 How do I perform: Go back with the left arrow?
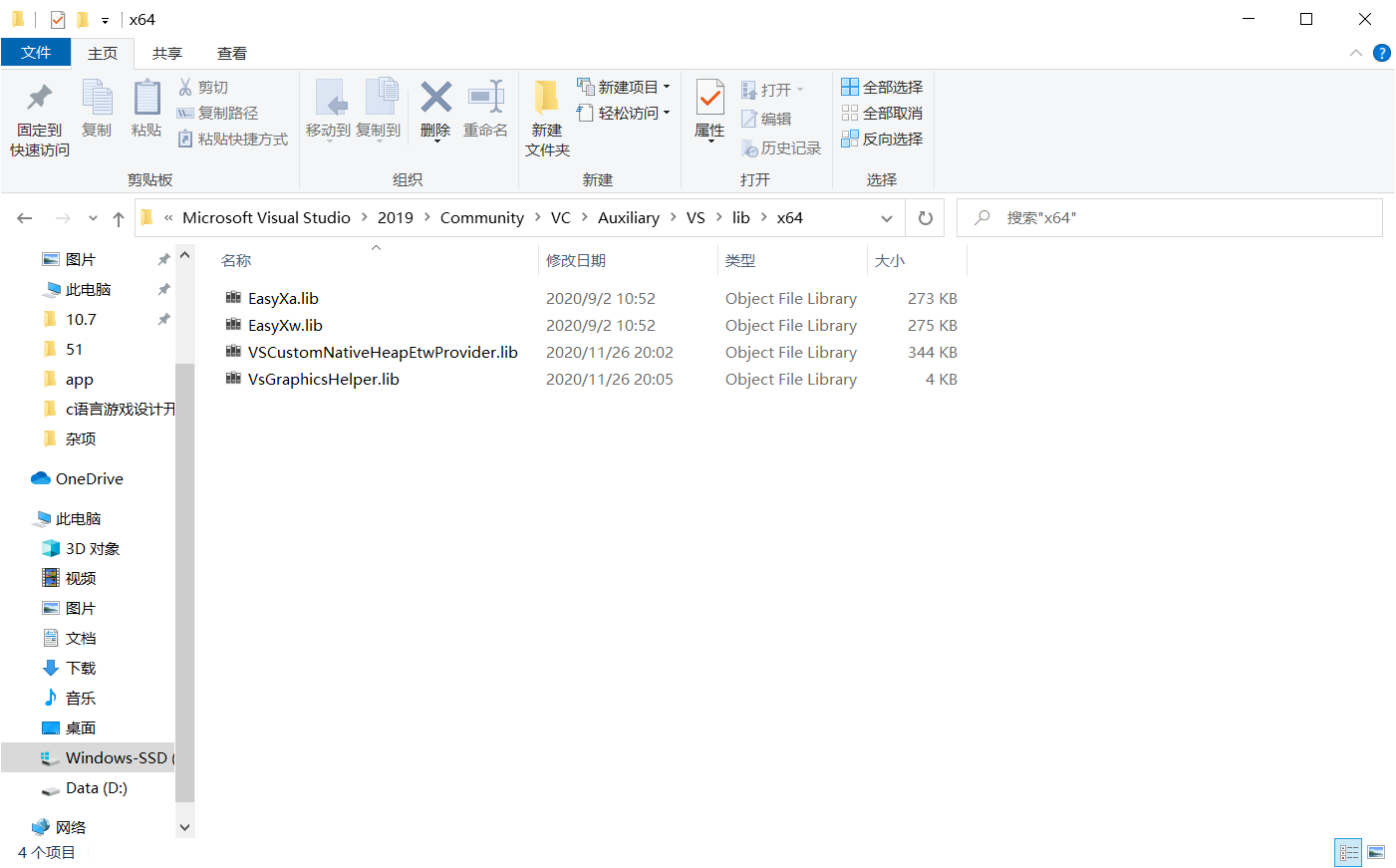(x=25, y=218)
